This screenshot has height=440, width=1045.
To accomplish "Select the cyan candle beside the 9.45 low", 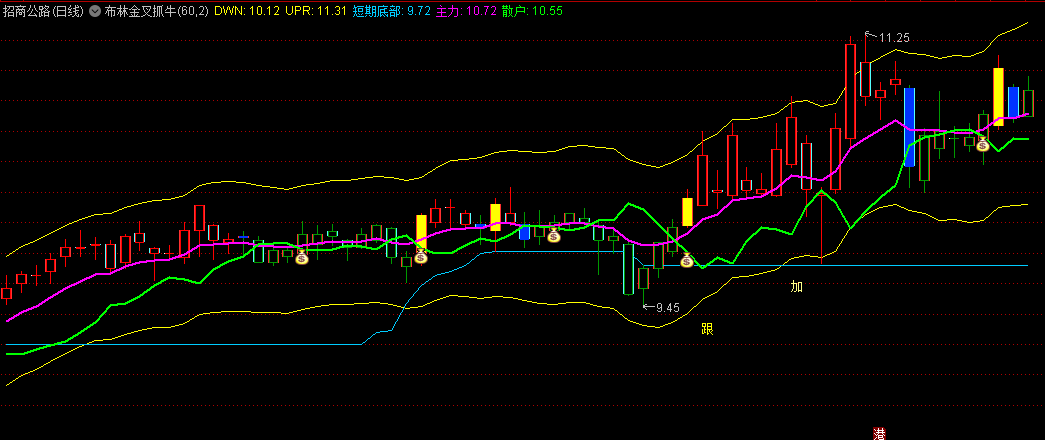I will point(628,269).
